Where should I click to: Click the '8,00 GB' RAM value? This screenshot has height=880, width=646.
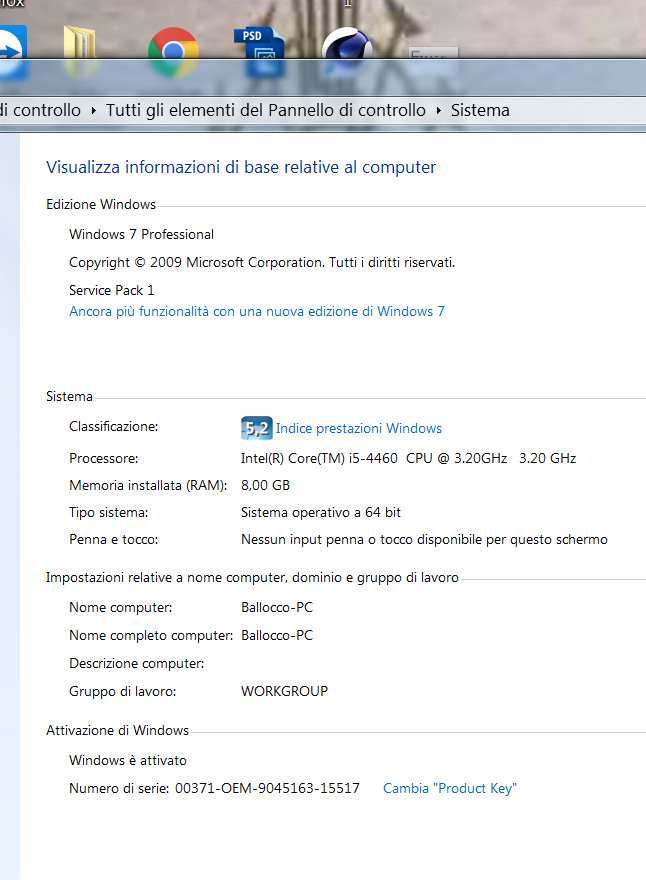[x=265, y=485]
